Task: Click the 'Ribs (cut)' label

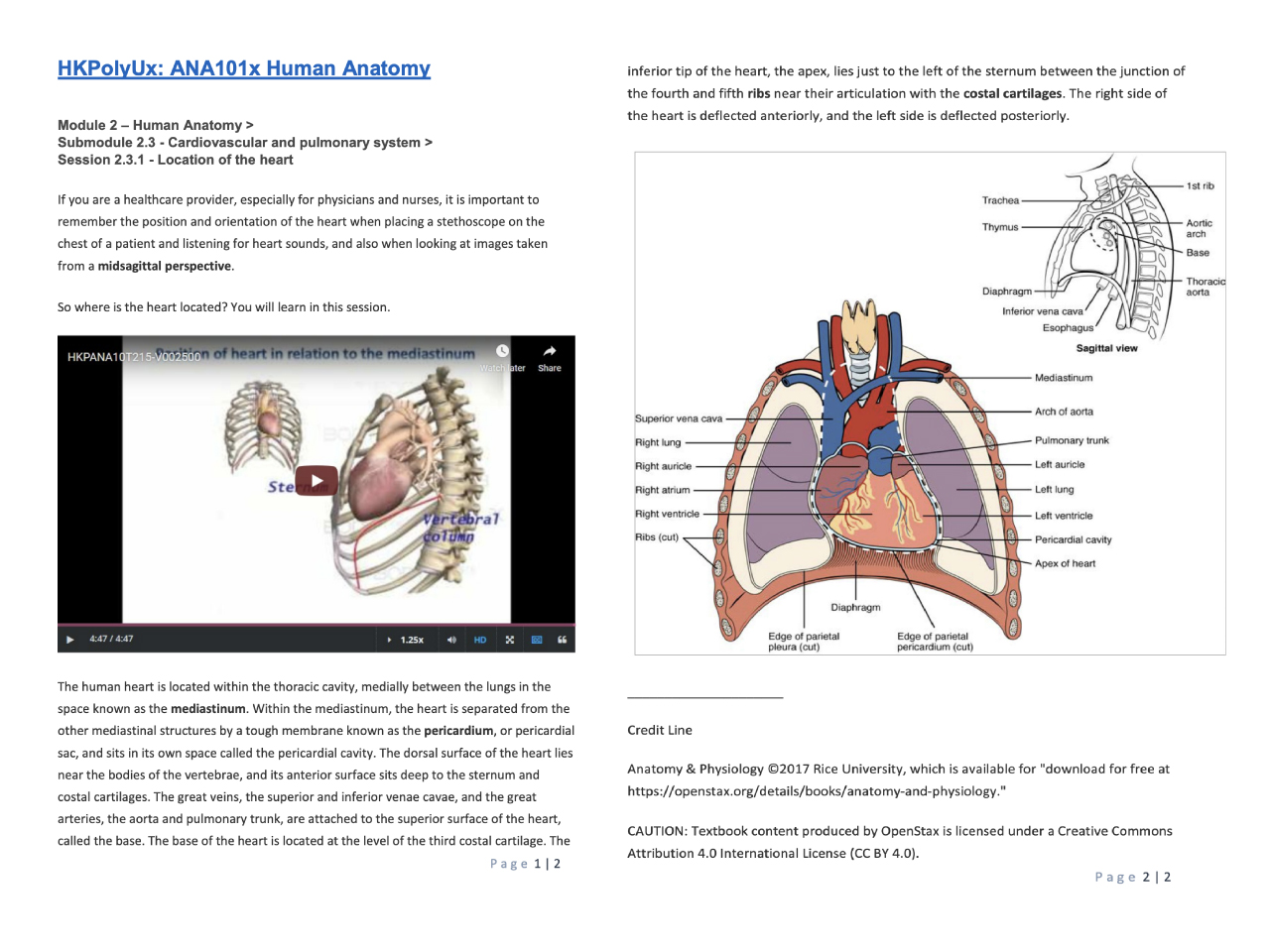Action: point(657,537)
